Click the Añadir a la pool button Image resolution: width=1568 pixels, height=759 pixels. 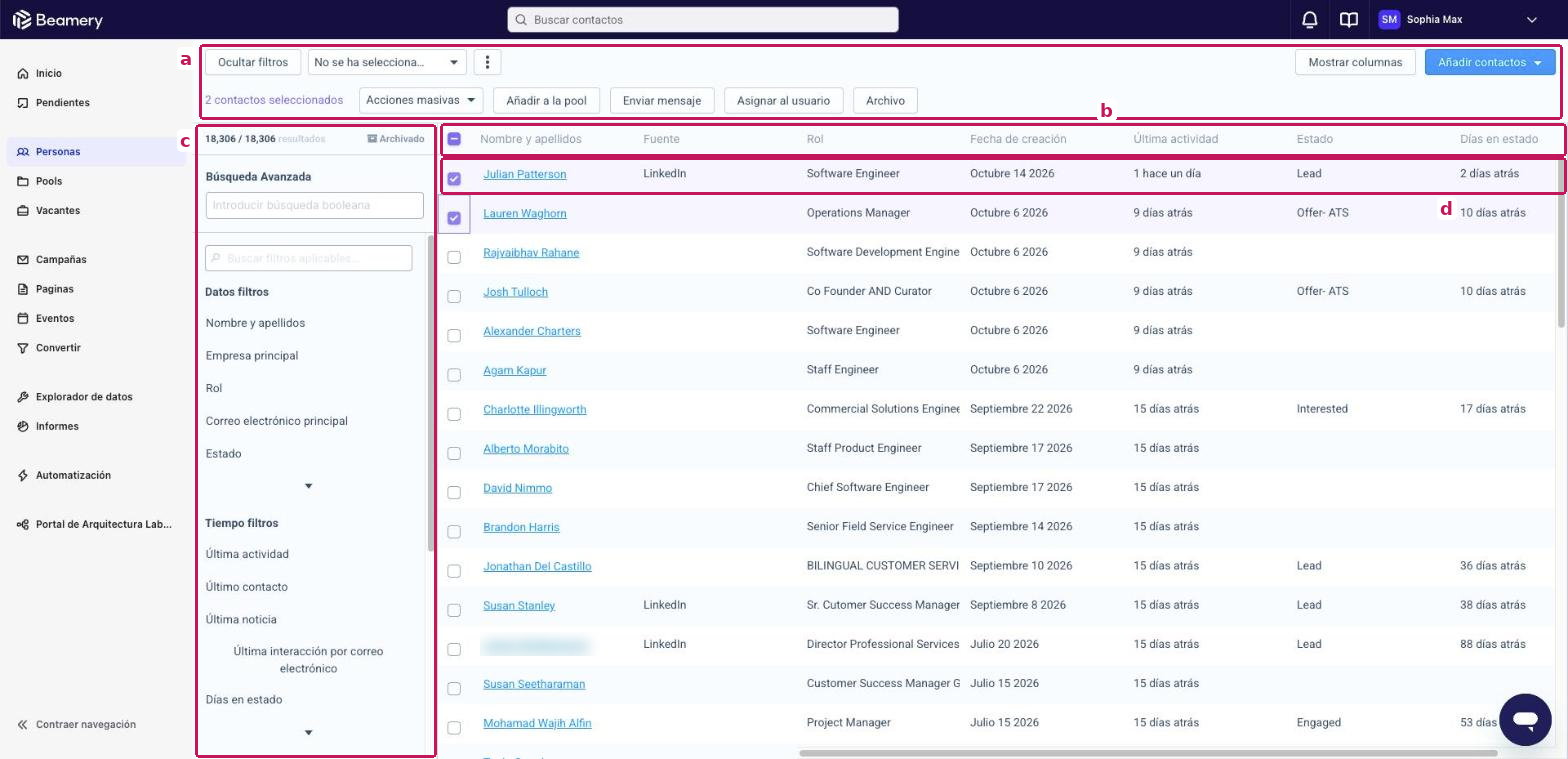[546, 100]
